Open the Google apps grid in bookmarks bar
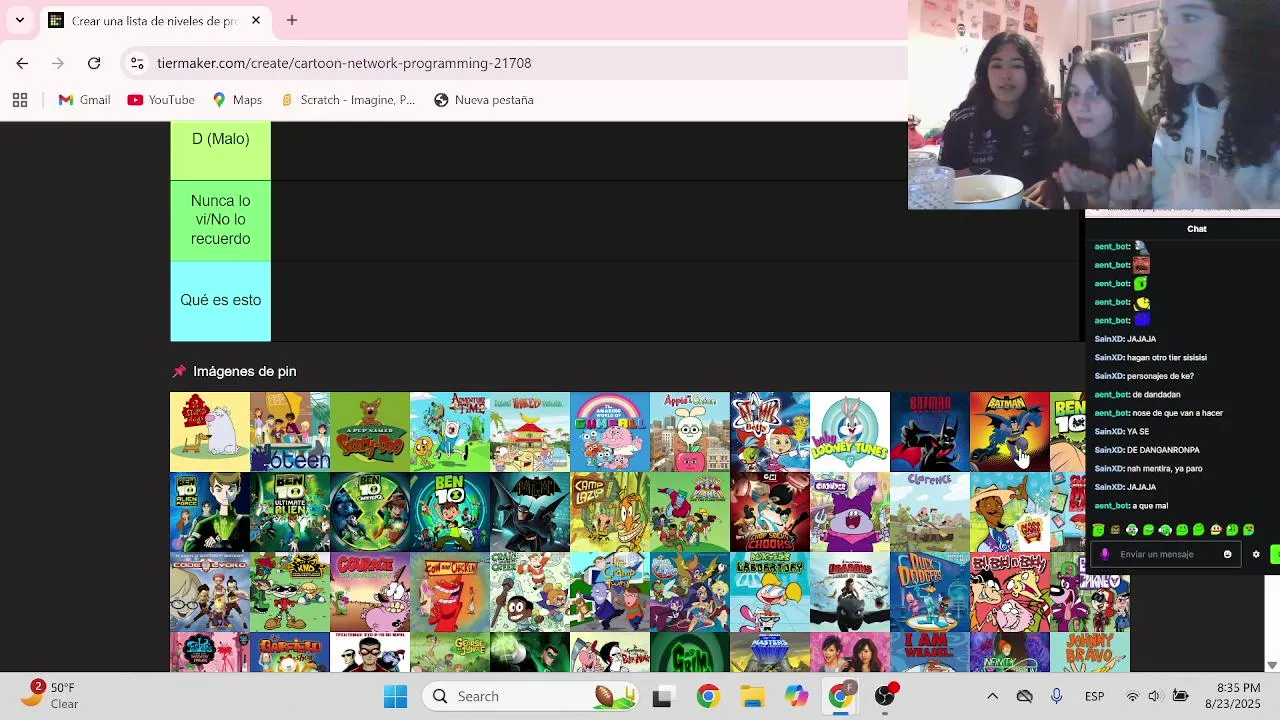 coord(20,100)
